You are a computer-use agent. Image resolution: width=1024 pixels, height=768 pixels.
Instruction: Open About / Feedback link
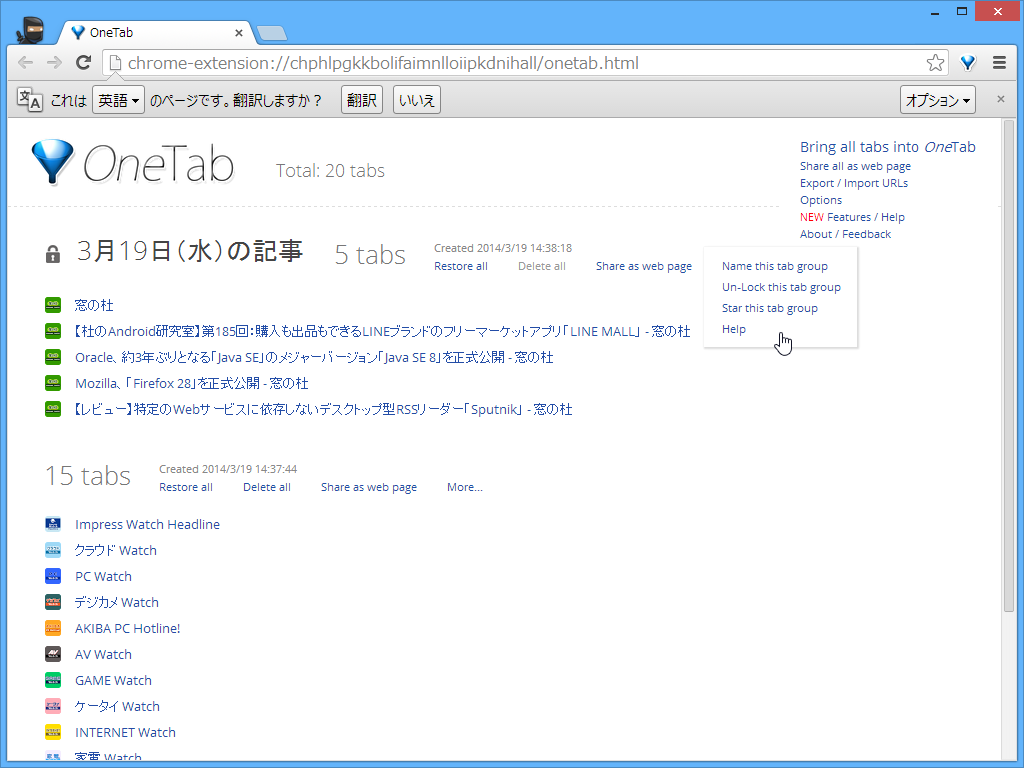tap(845, 234)
